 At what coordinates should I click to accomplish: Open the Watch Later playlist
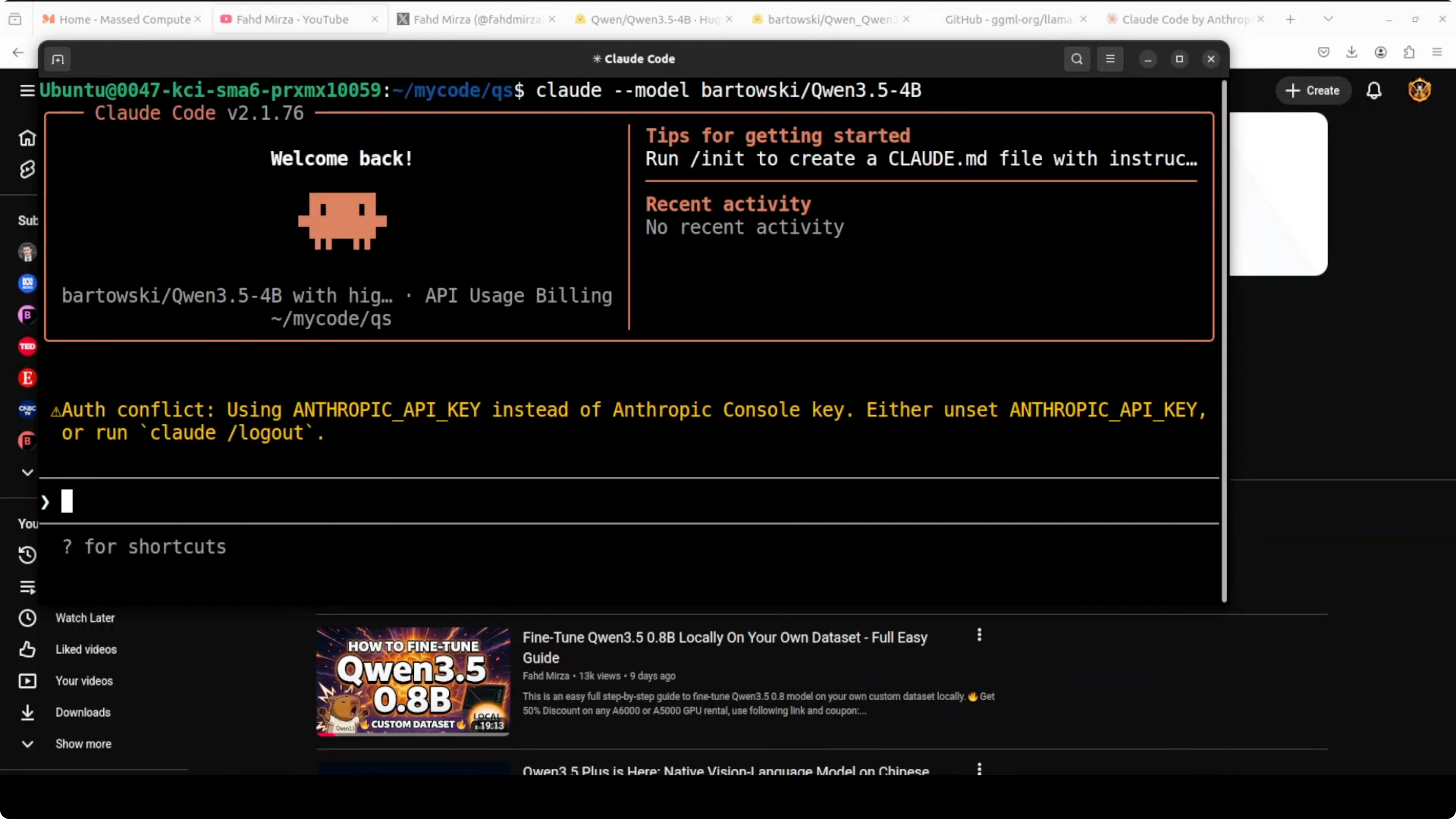pyautogui.click(x=85, y=618)
